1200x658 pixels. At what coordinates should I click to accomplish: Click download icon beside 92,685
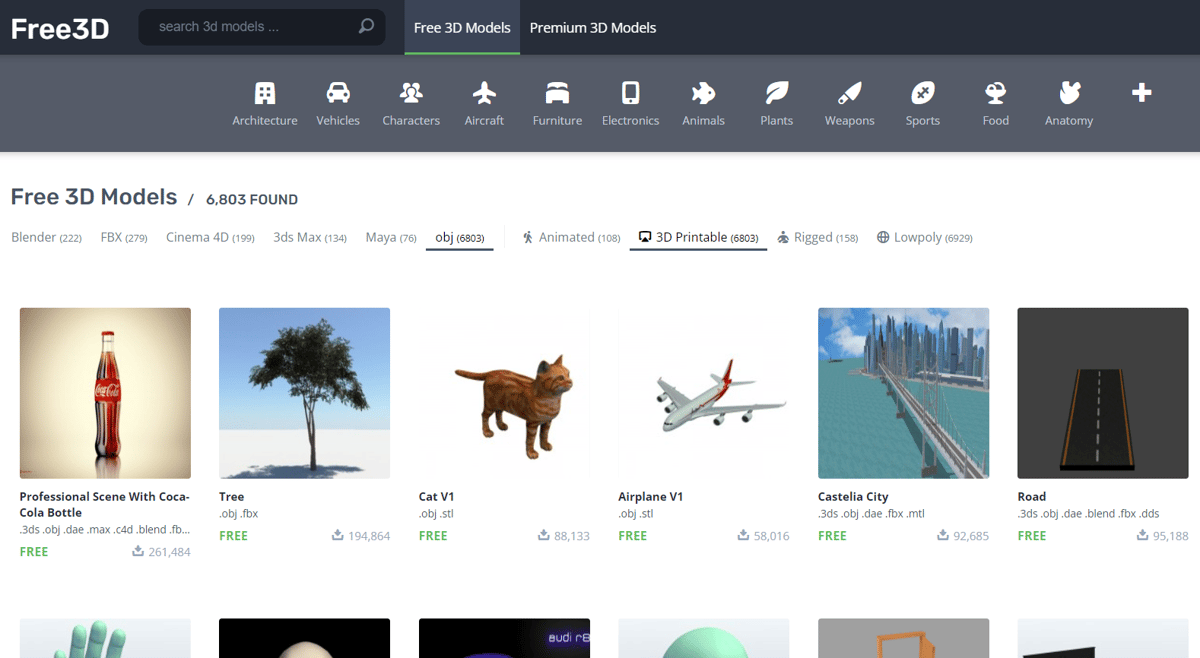coord(943,535)
